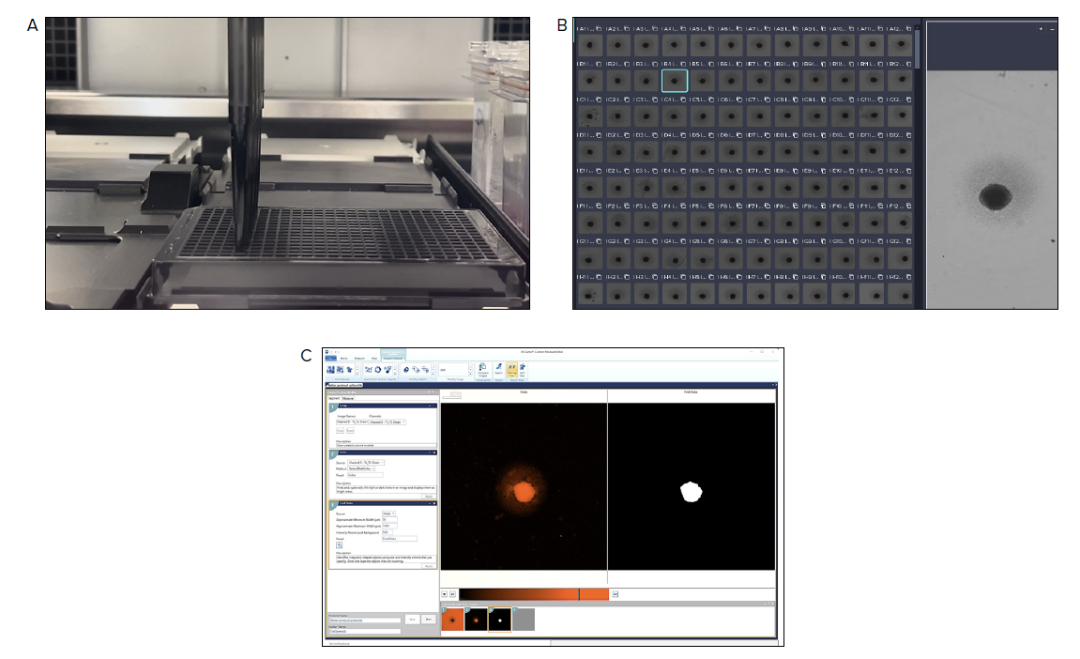
Task: Click the last ribbon icon right of the highlighted button
Action: [x=522, y=370]
